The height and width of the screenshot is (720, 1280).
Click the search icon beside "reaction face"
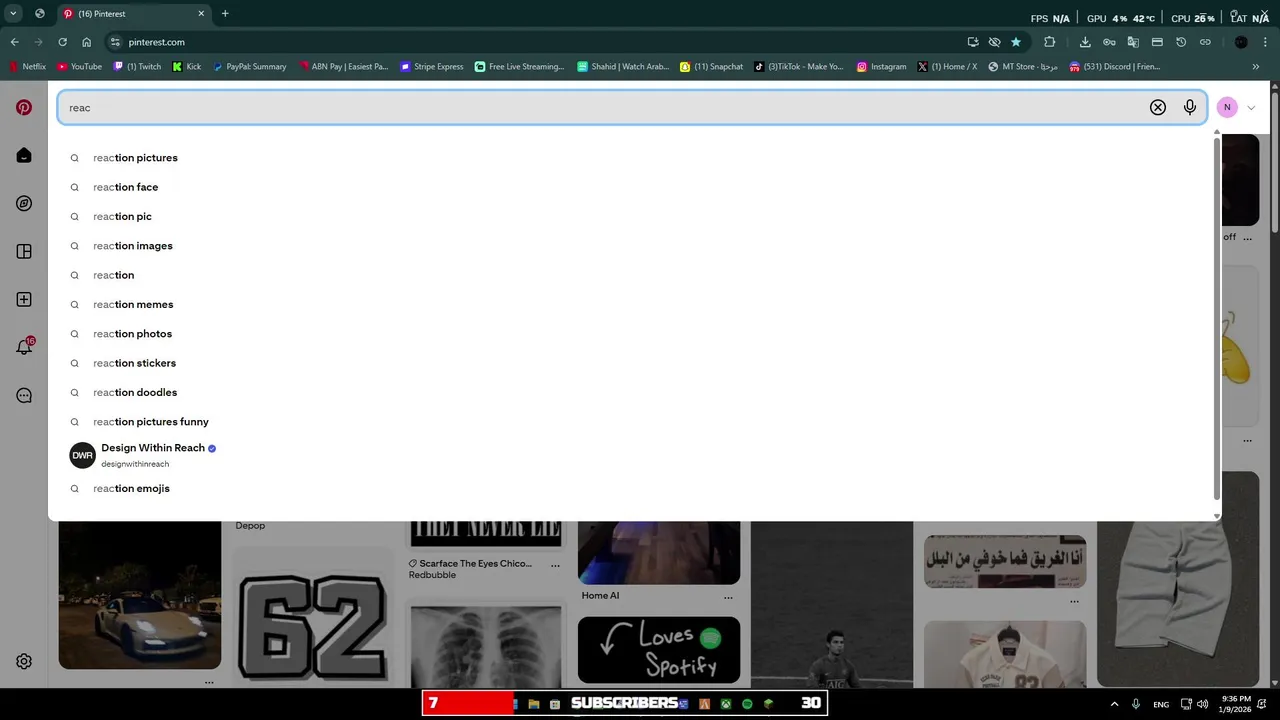(x=75, y=187)
